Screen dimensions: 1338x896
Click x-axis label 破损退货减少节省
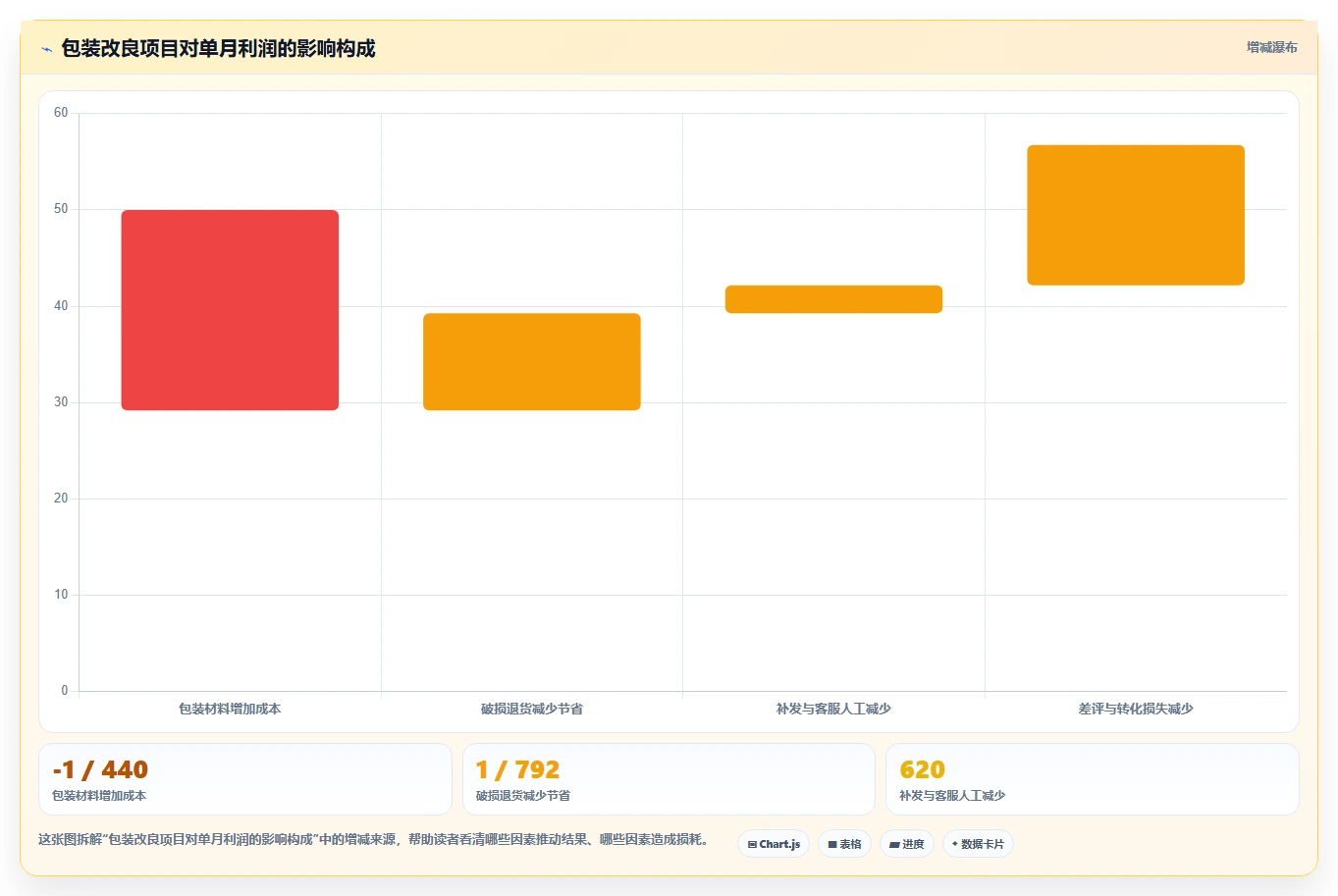(x=532, y=709)
